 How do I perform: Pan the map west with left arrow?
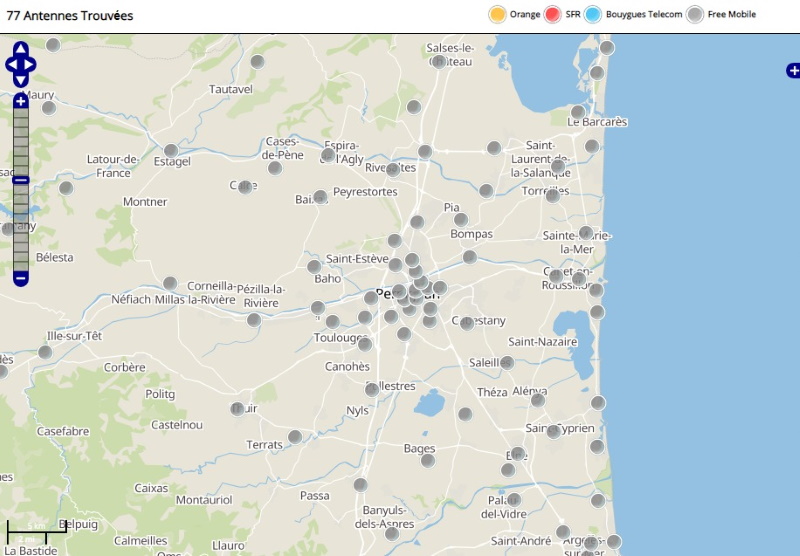click(10, 65)
